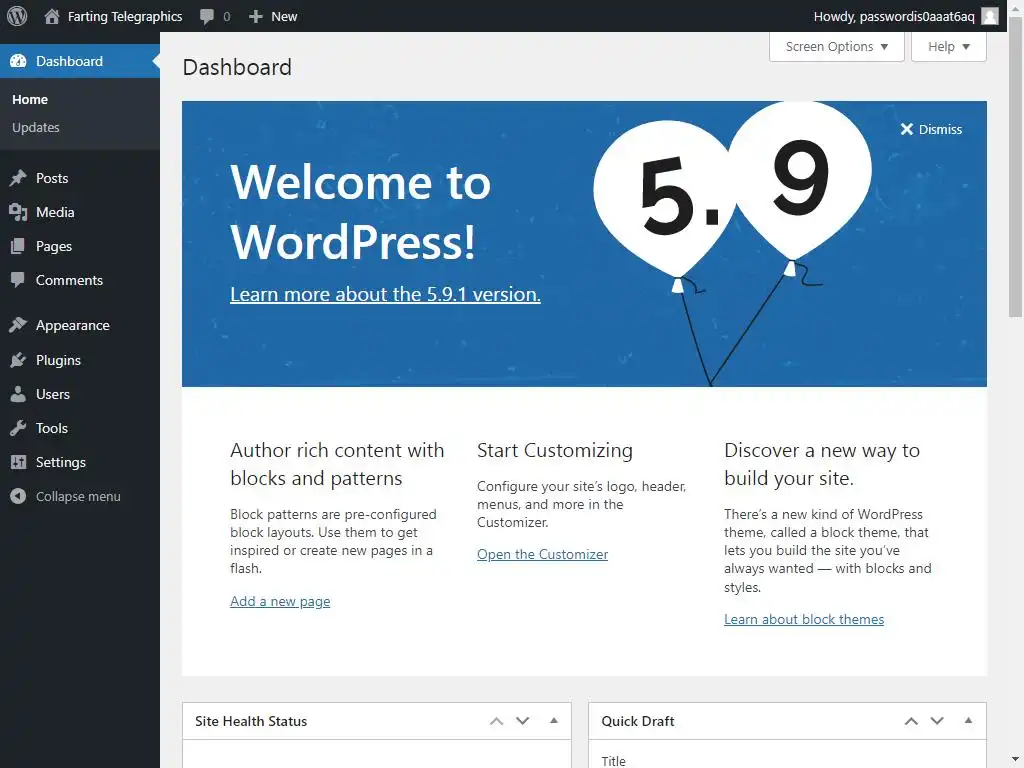
Task: Click New in the admin bar
Action: tap(284, 16)
